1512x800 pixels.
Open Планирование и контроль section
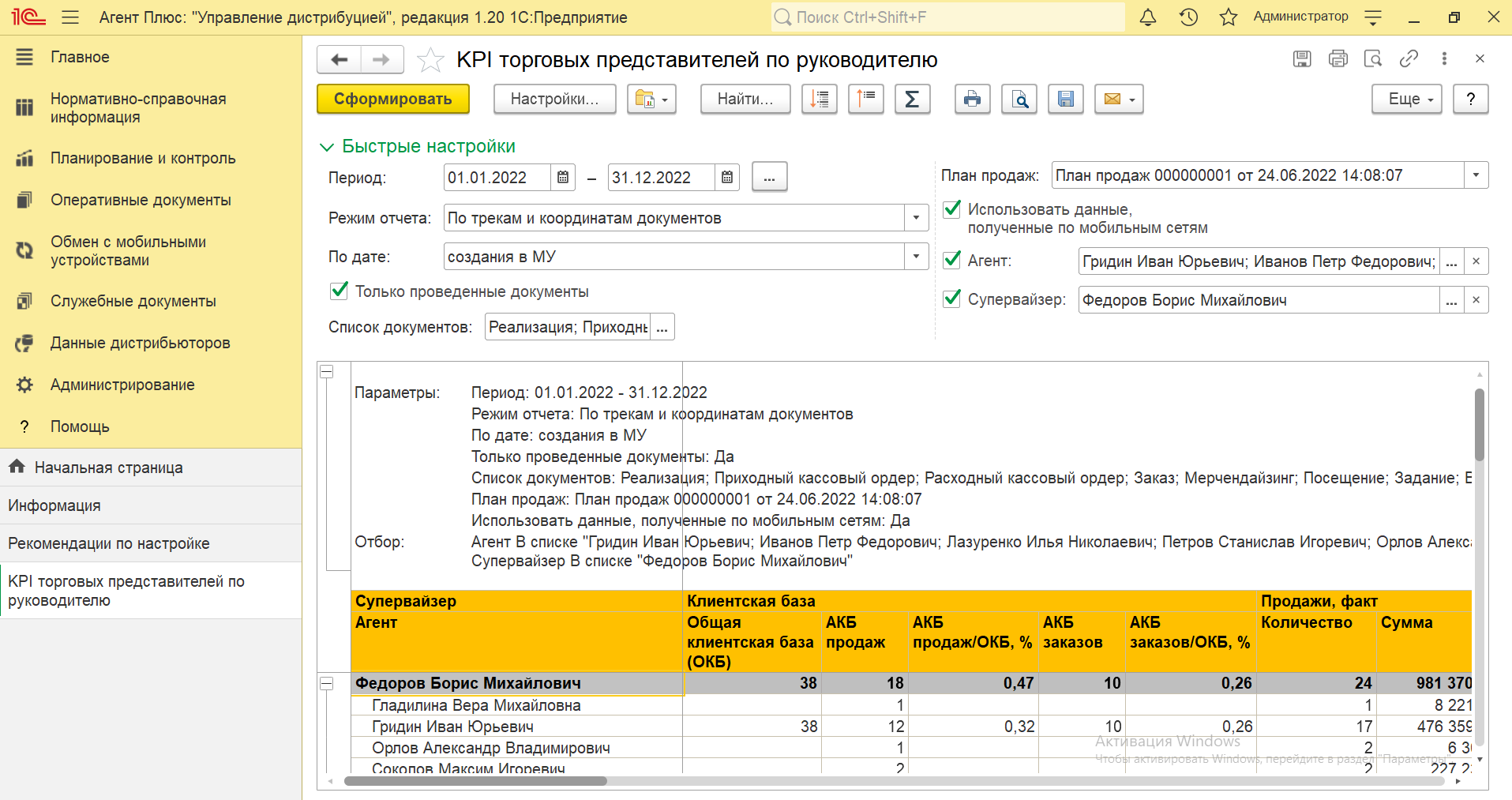coord(151,158)
